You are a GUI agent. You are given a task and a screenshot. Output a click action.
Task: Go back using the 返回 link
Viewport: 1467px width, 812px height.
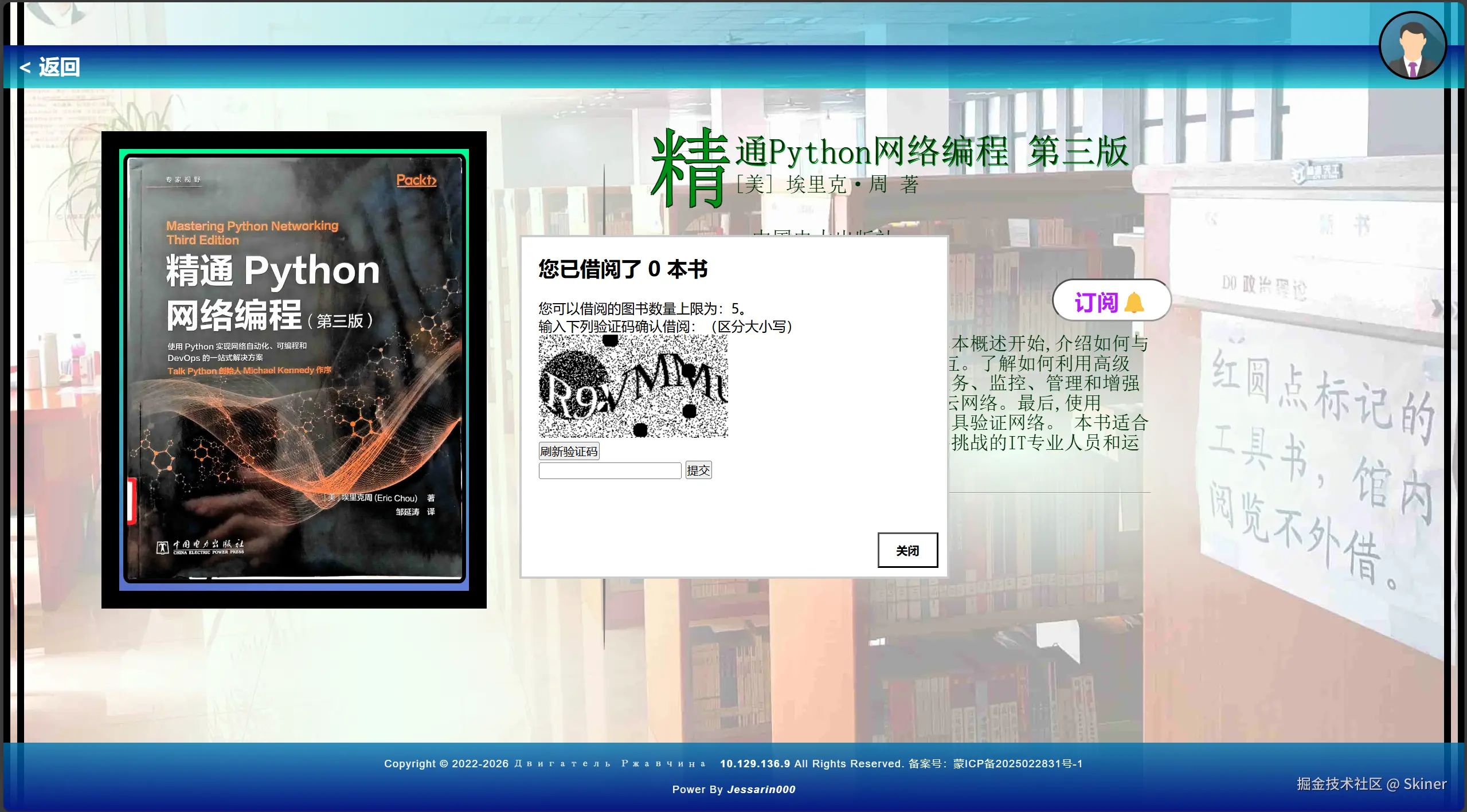59,68
